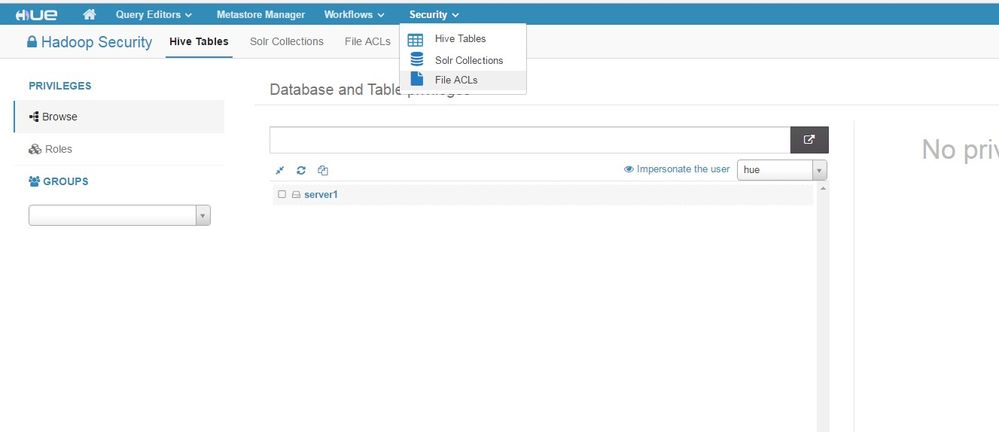Toggle Impersonate the user
This screenshot has height=432, width=999.
click(677, 169)
